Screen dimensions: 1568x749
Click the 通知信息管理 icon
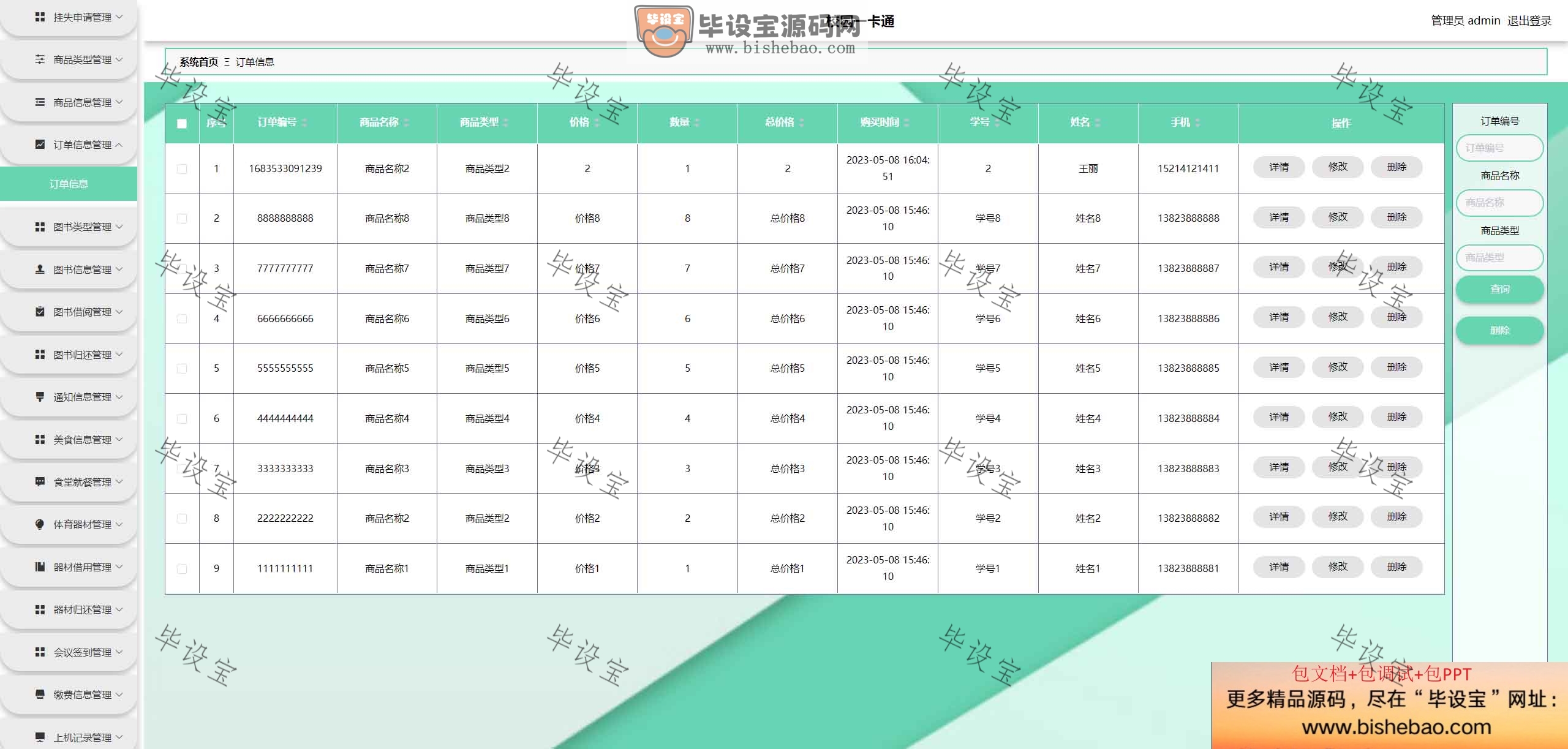40,397
